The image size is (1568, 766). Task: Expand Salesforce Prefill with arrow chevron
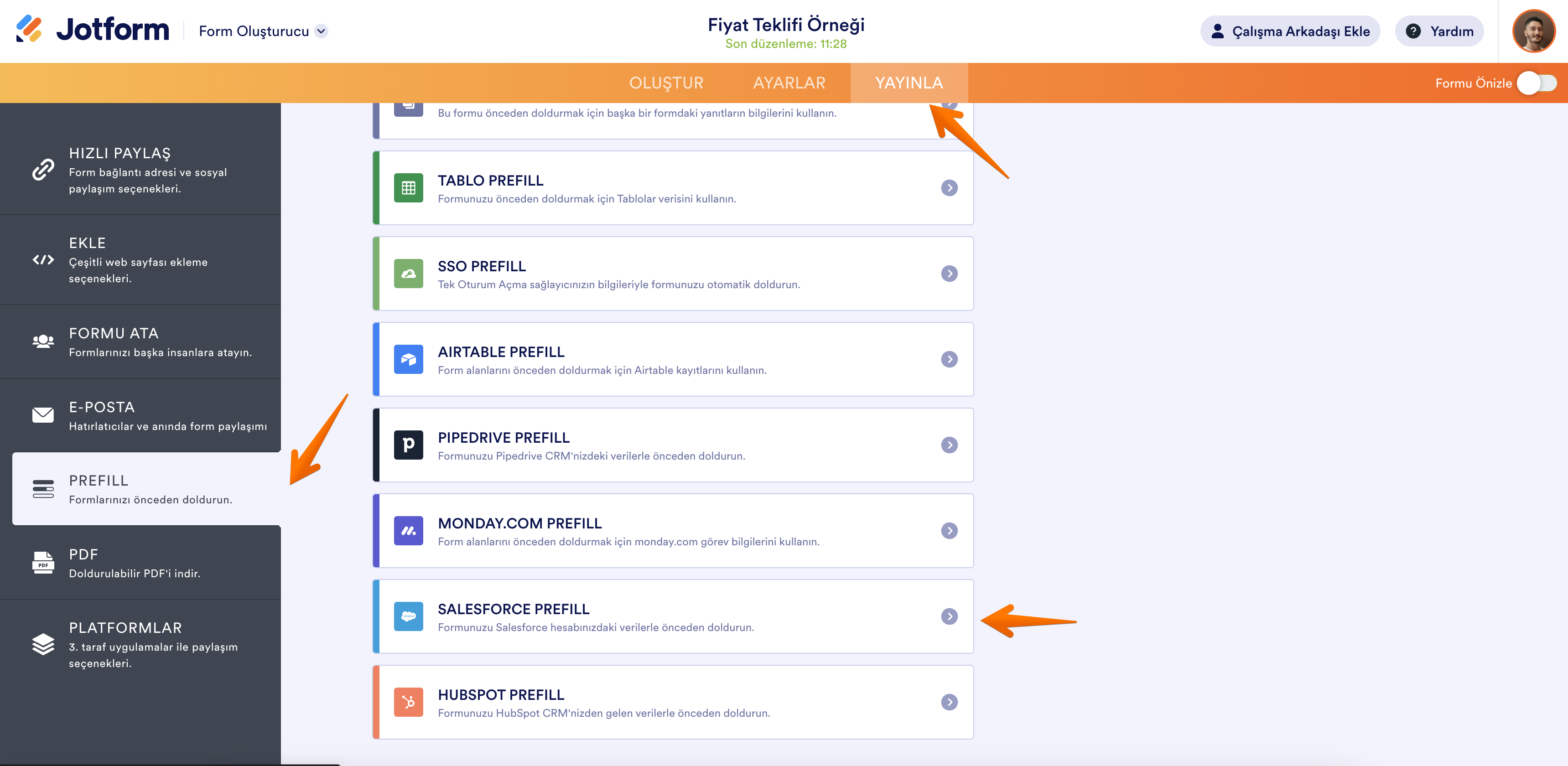click(x=949, y=616)
